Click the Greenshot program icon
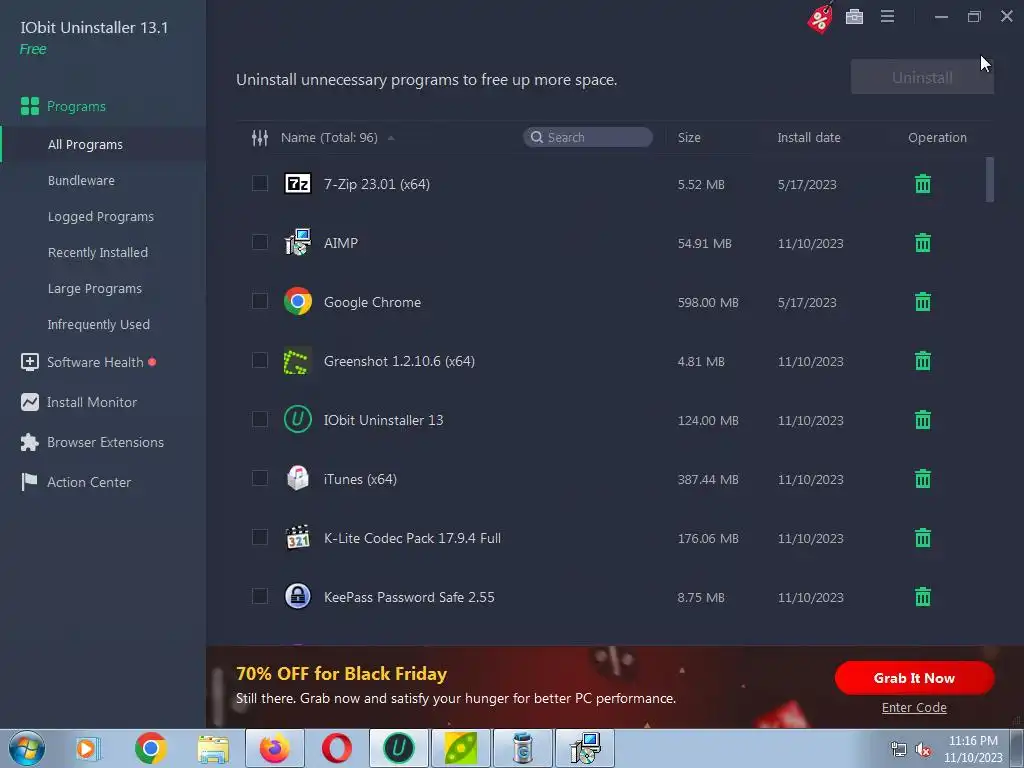This screenshot has width=1024, height=768. coord(298,360)
